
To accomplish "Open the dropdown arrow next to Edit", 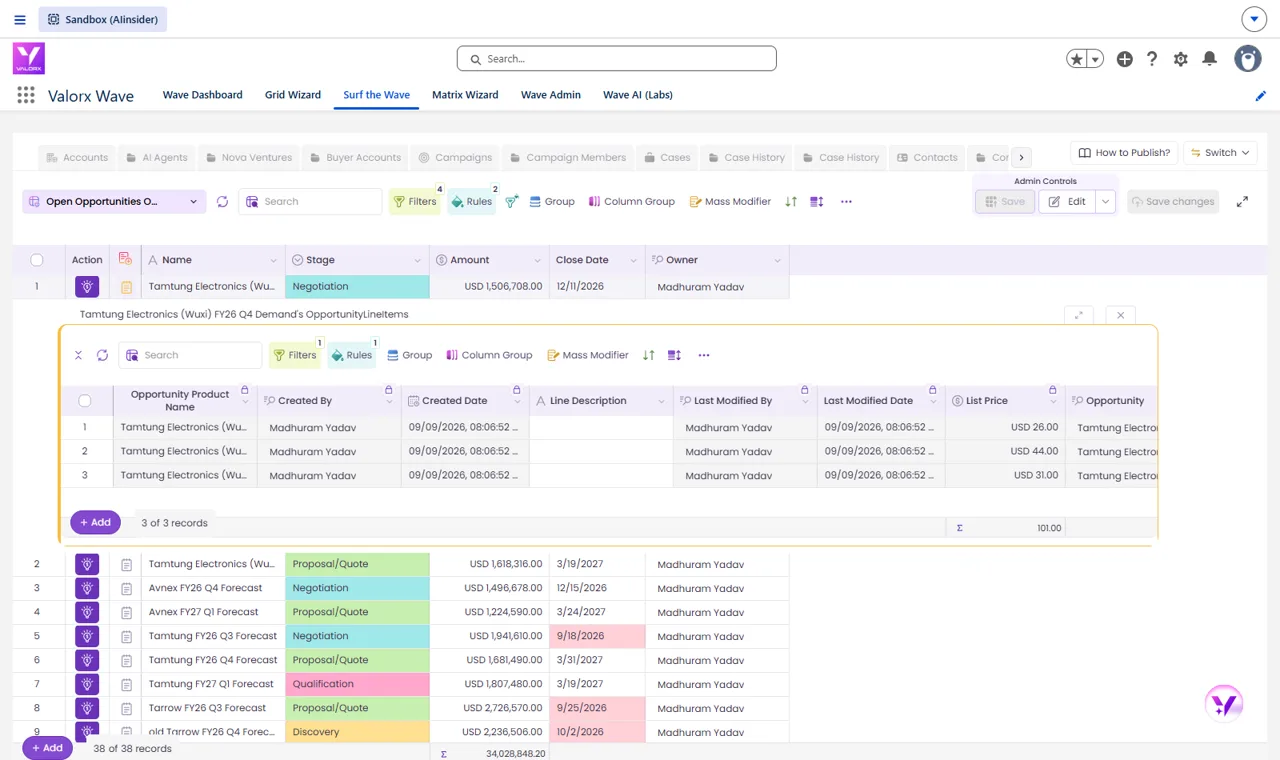I will 1105,202.
